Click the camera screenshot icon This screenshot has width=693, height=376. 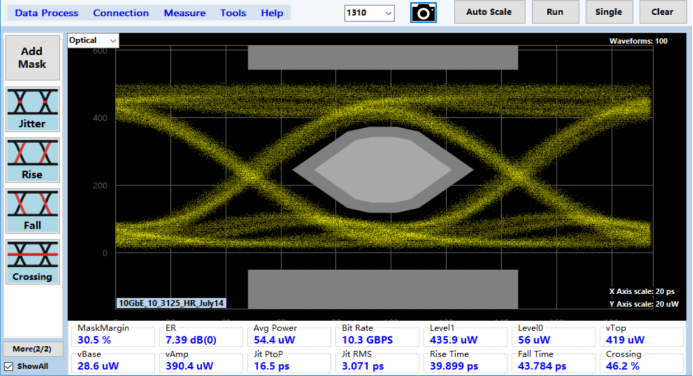[x=423, y=12]
